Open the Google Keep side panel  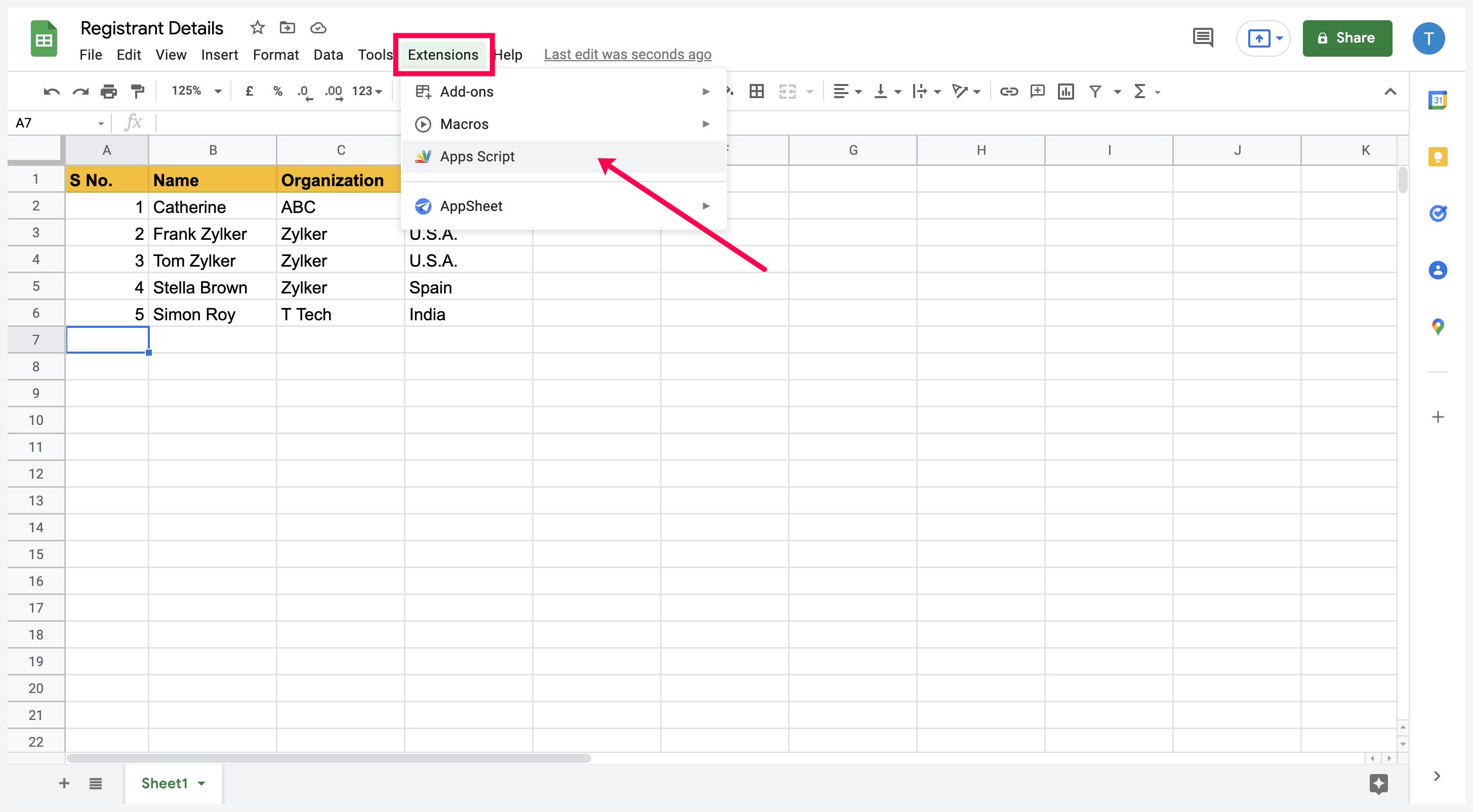click(x=1438, y=157)
